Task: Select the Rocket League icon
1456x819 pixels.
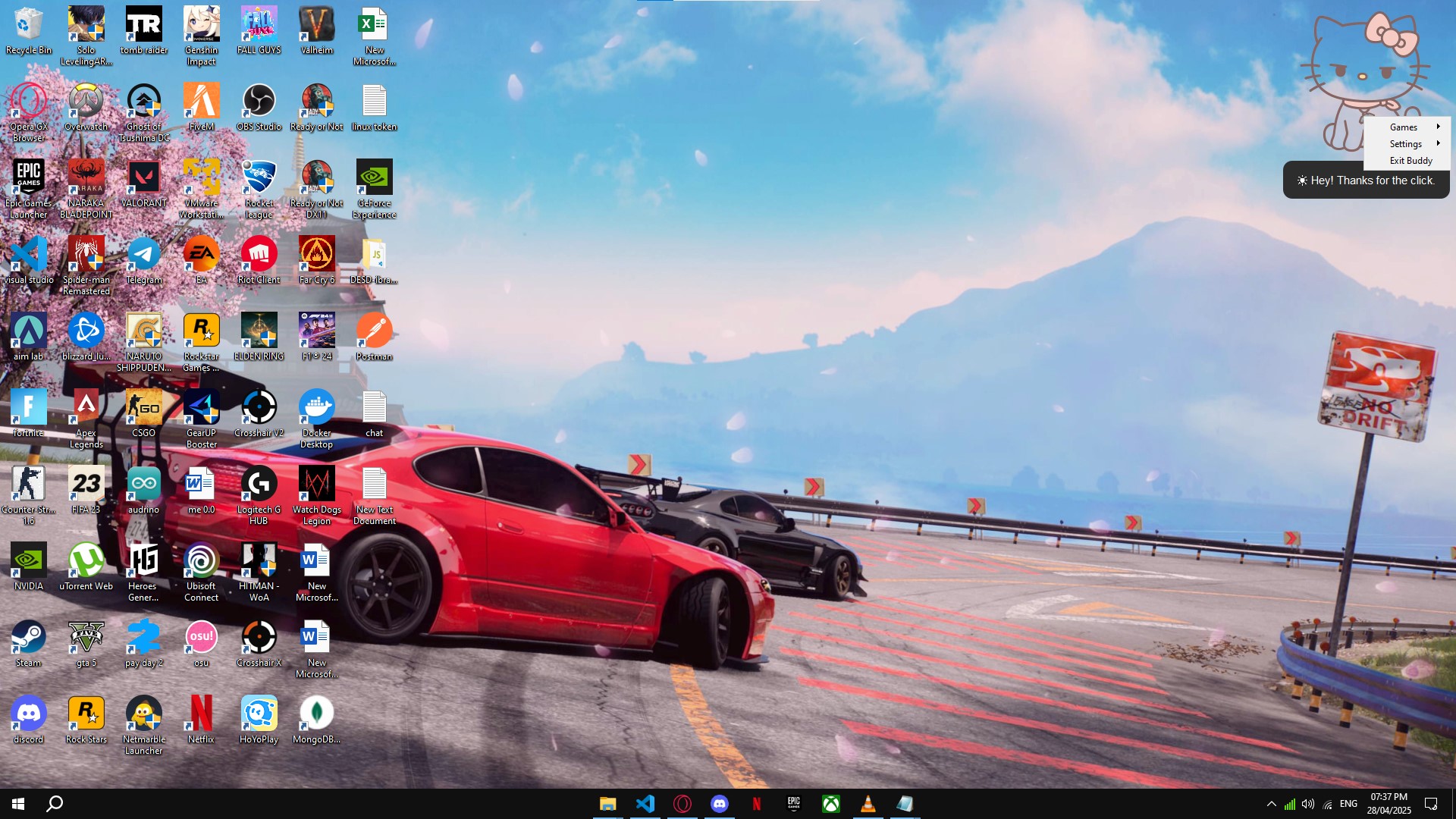Action: coord(259,190)
